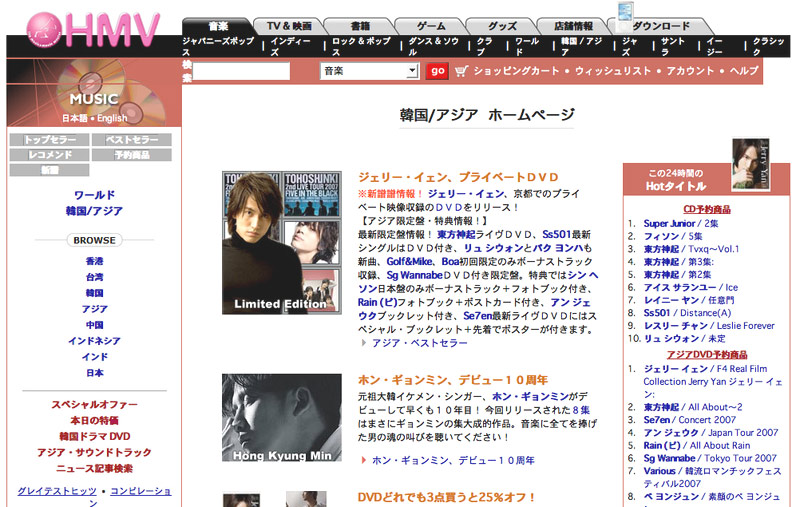The height and width of the screenshot is (507, 800).
Task: Open 東方神起 / All About~2 entry
Action: [693, 407]
